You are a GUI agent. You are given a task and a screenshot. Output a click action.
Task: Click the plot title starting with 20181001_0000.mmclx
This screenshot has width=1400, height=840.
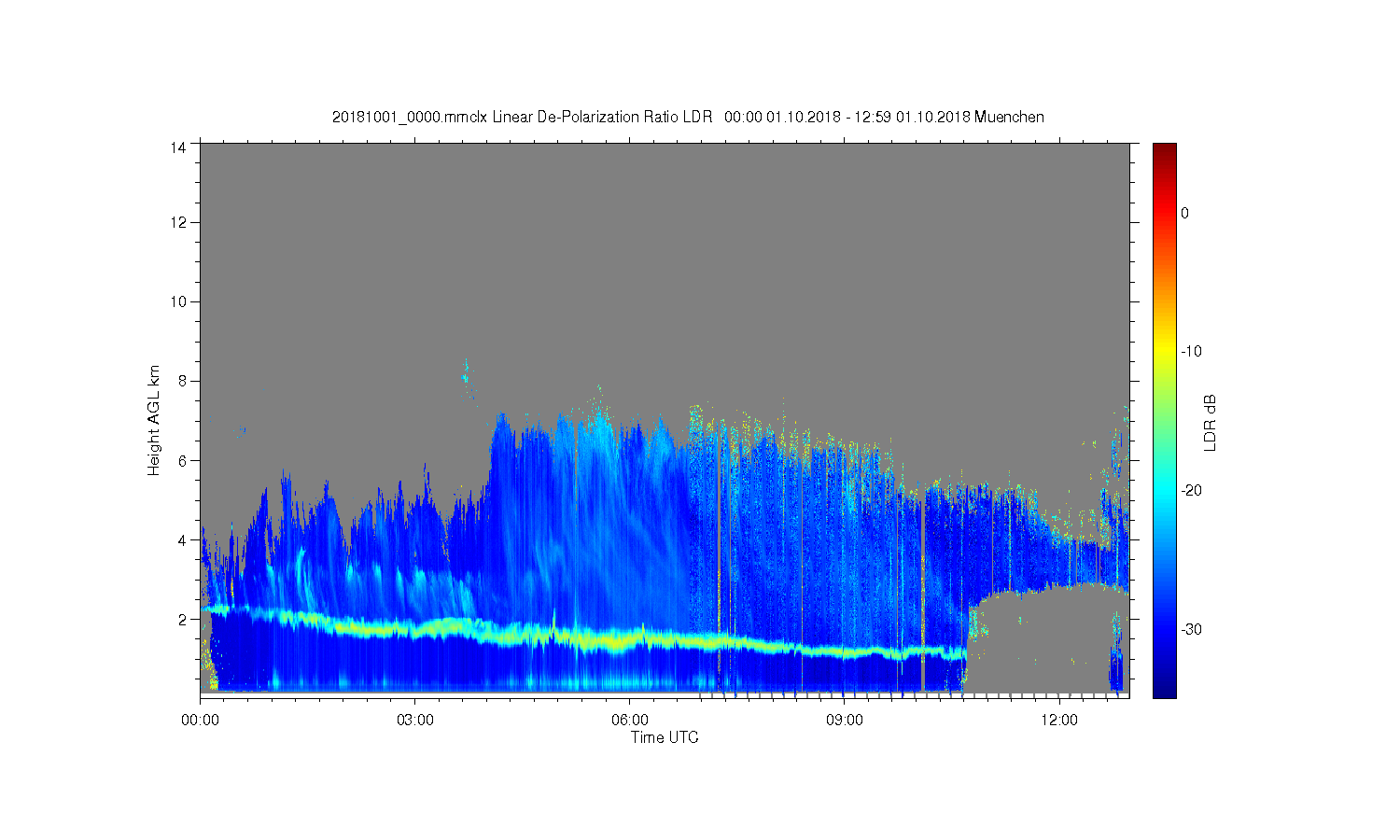coord(688,117)
